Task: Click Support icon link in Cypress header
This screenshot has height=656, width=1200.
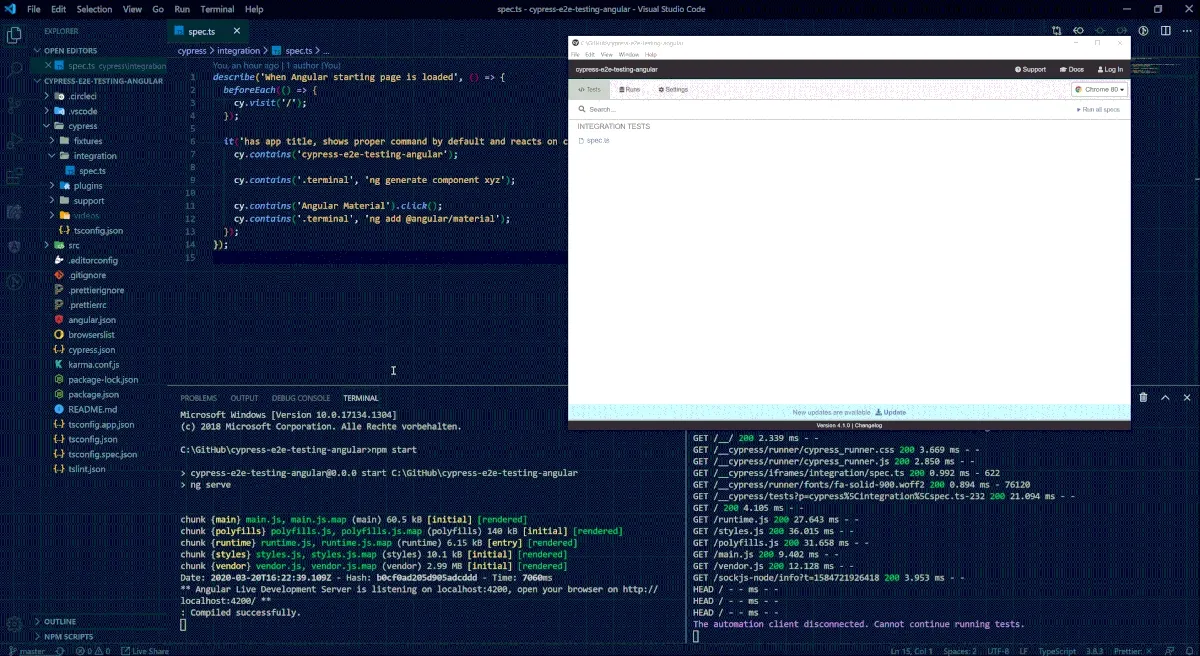Action: click(1030, 70)
